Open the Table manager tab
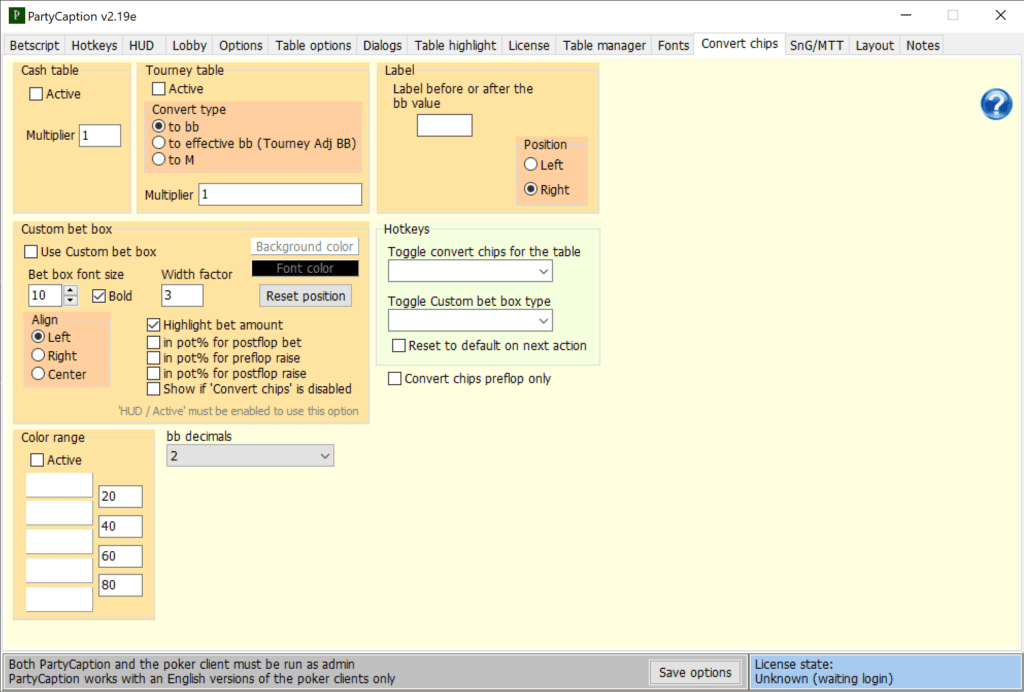The image size is (1024, 692). (604, 45)
